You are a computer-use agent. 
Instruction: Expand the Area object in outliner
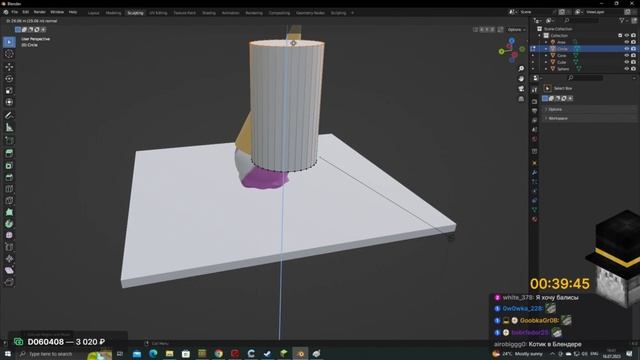(546, 42)
